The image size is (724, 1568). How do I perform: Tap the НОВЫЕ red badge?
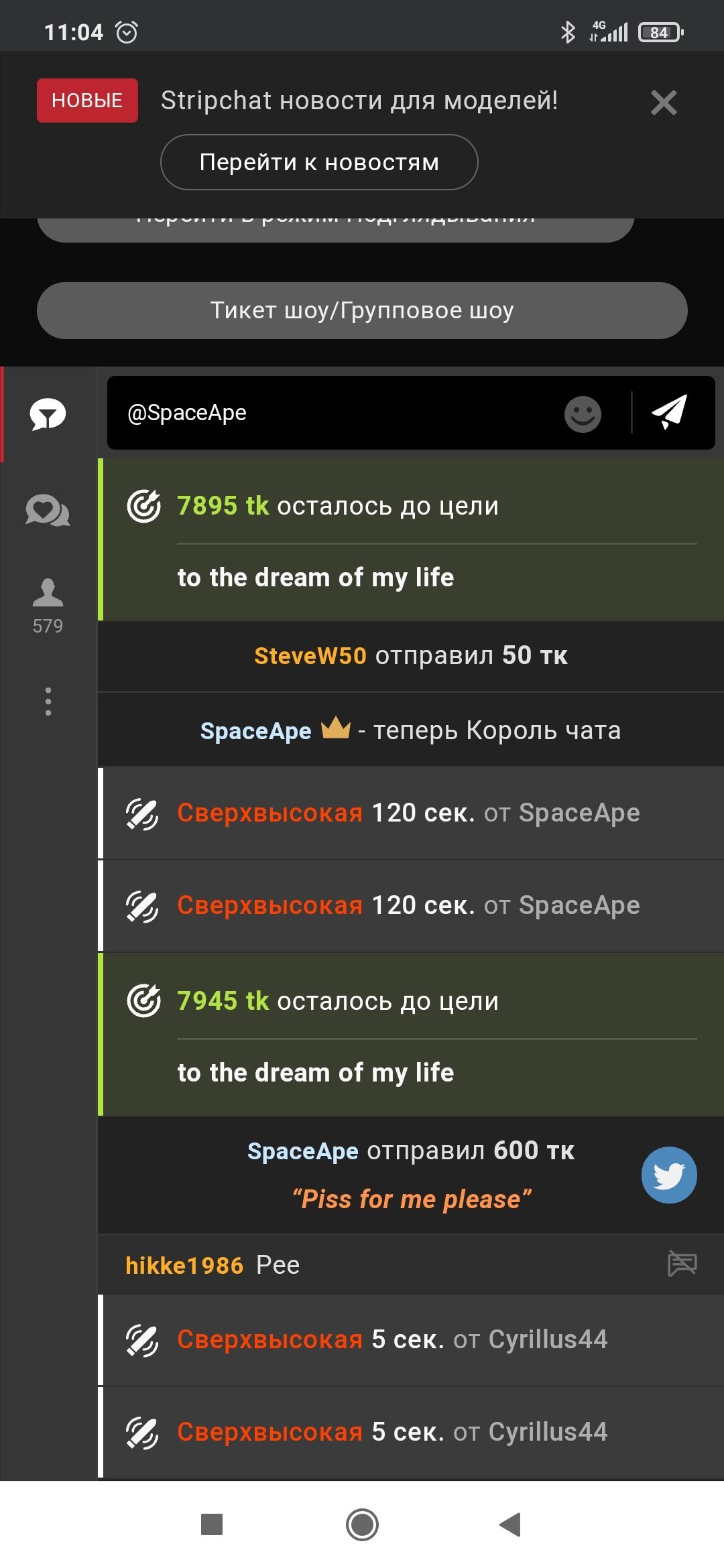87,101
